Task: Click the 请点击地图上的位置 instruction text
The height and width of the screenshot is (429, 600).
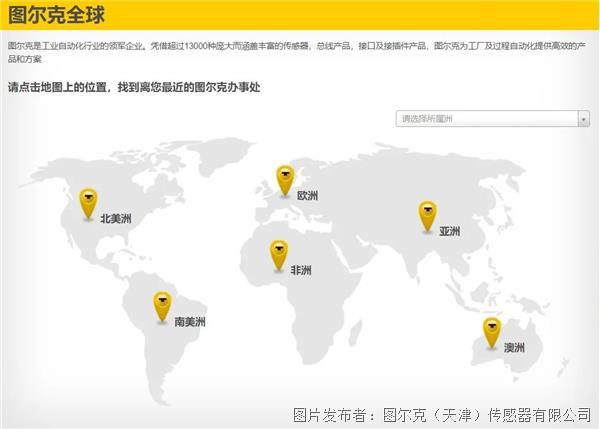Action: [x=134, y=87]
